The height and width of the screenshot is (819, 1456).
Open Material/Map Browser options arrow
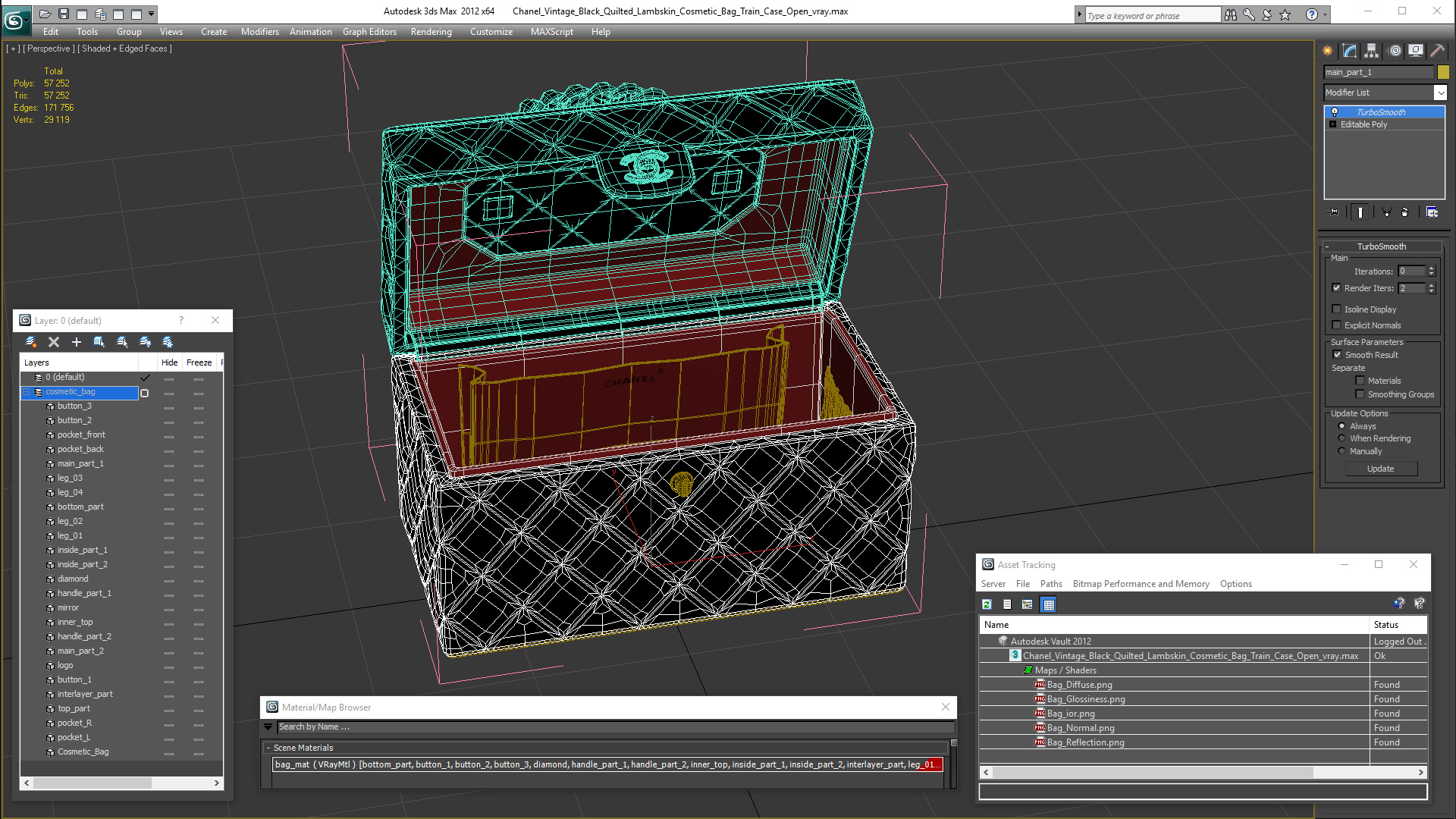(268, 726)
